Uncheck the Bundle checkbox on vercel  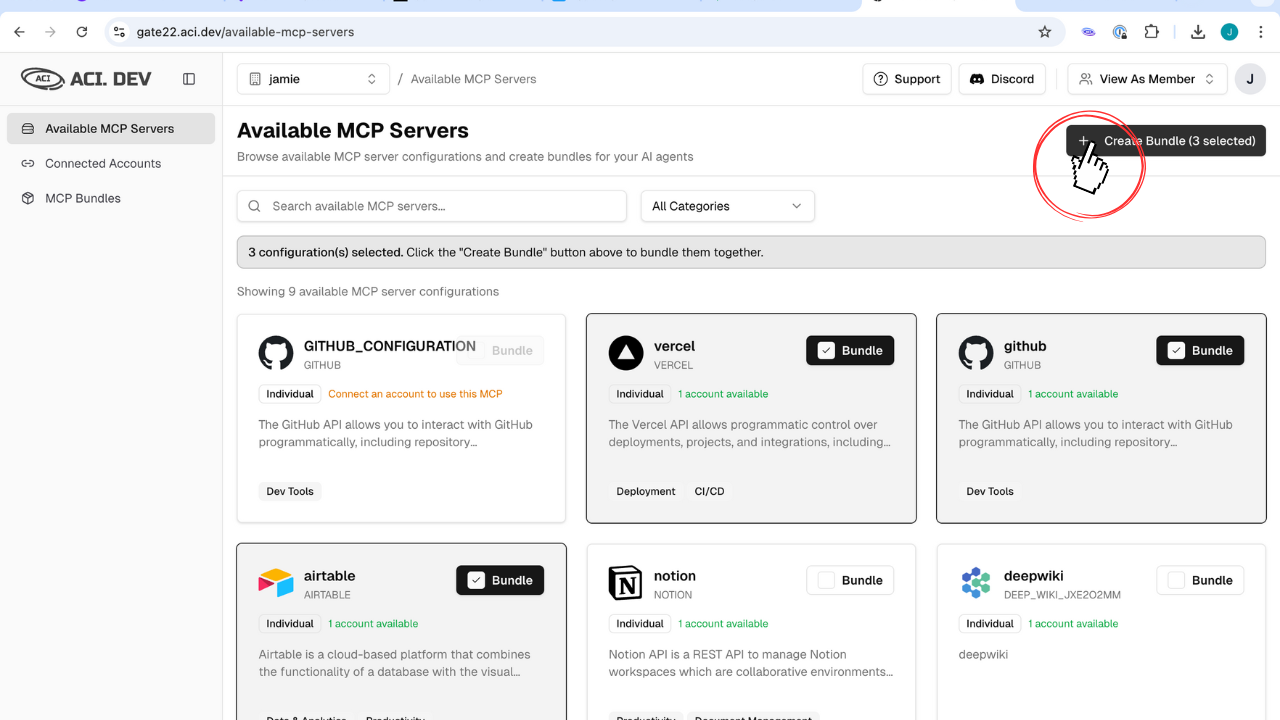coord(826,351)
